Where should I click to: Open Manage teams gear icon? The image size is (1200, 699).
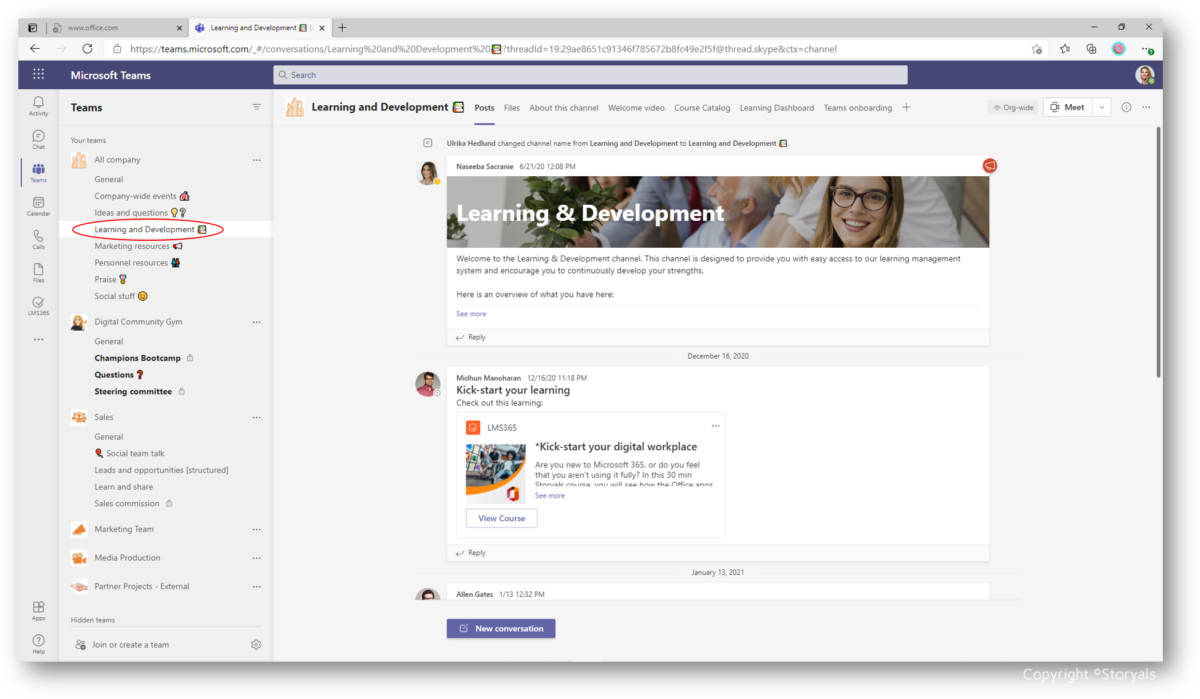(256, 645)
